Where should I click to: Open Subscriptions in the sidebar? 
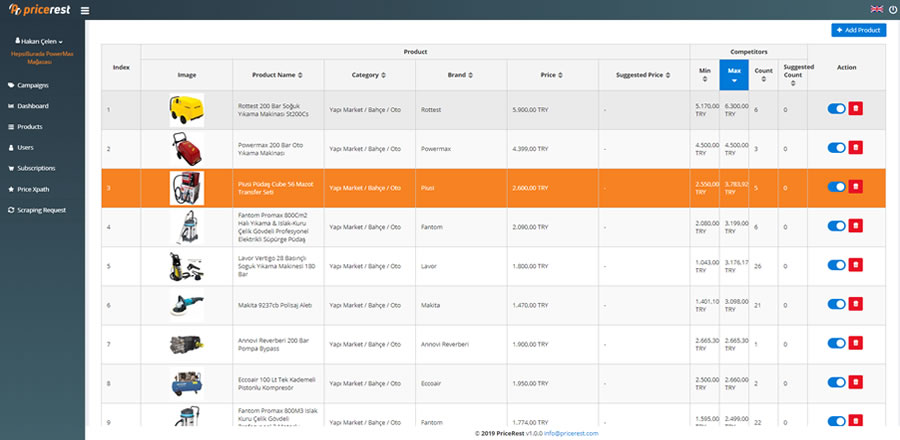[x=32, y=168]
